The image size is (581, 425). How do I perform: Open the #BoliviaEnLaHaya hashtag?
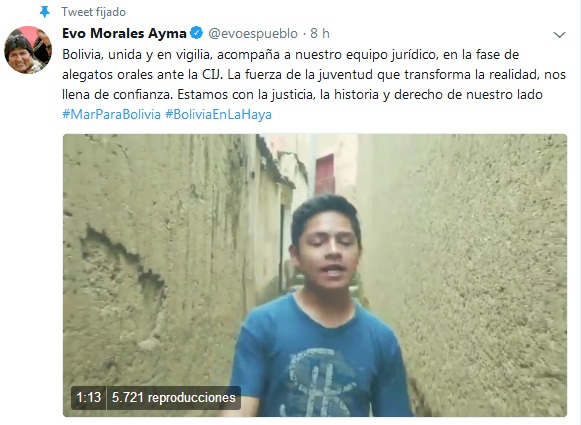(x=218, y=114)
